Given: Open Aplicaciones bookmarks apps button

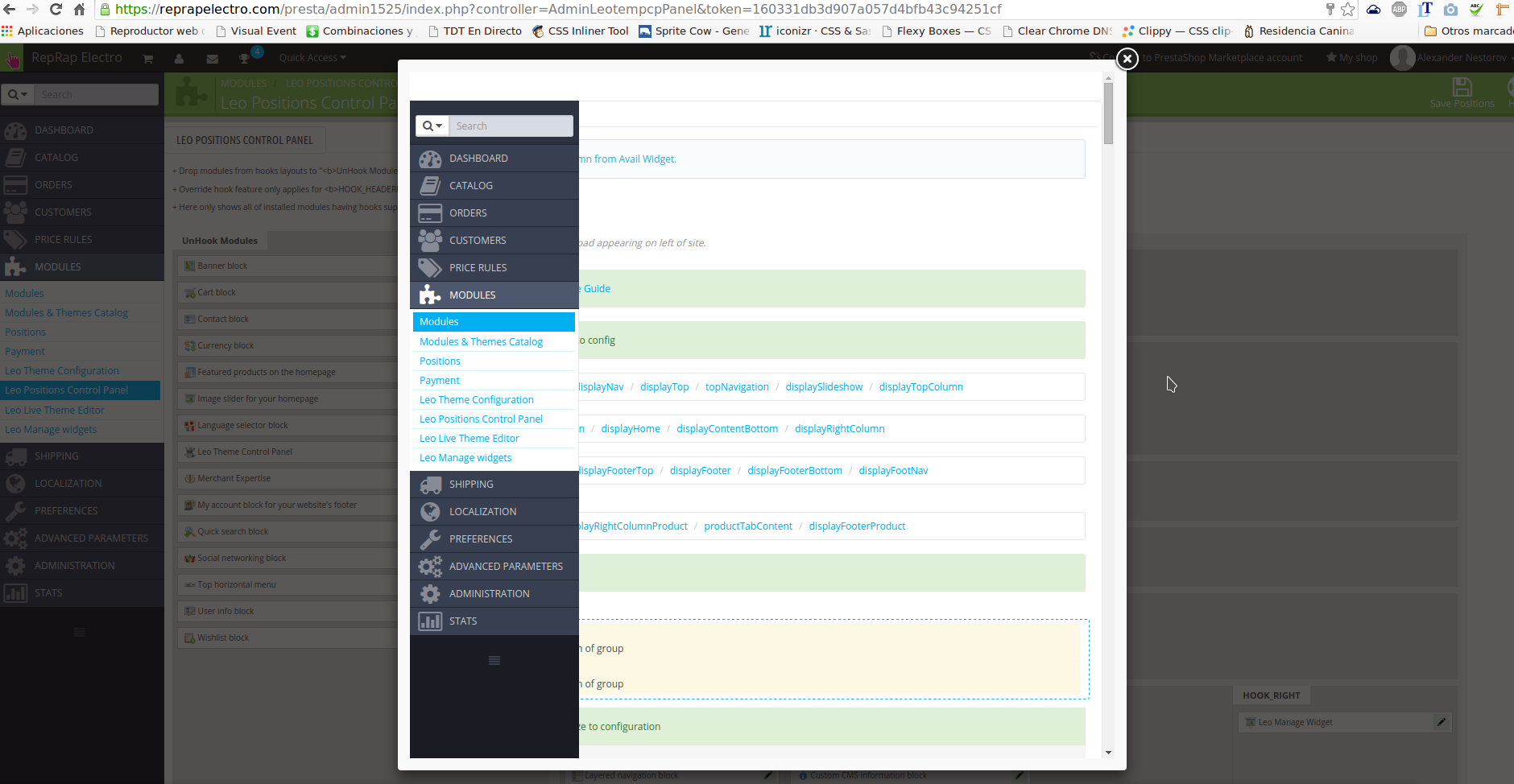Looking at the screenshot, I should point(43,31).
